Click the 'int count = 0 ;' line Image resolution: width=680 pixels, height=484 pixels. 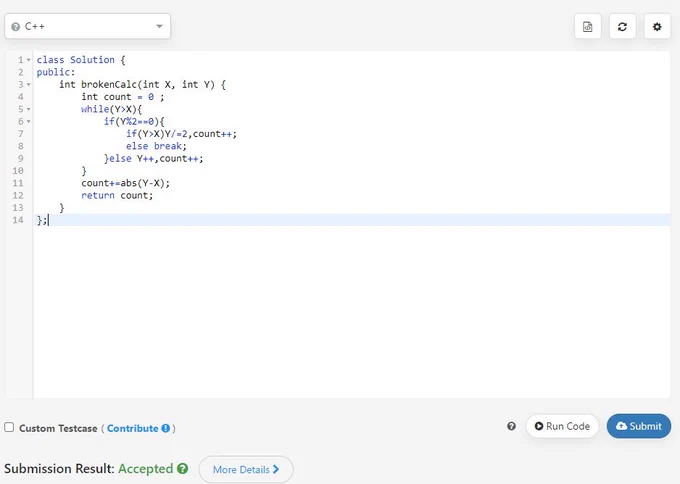point(123,97)
